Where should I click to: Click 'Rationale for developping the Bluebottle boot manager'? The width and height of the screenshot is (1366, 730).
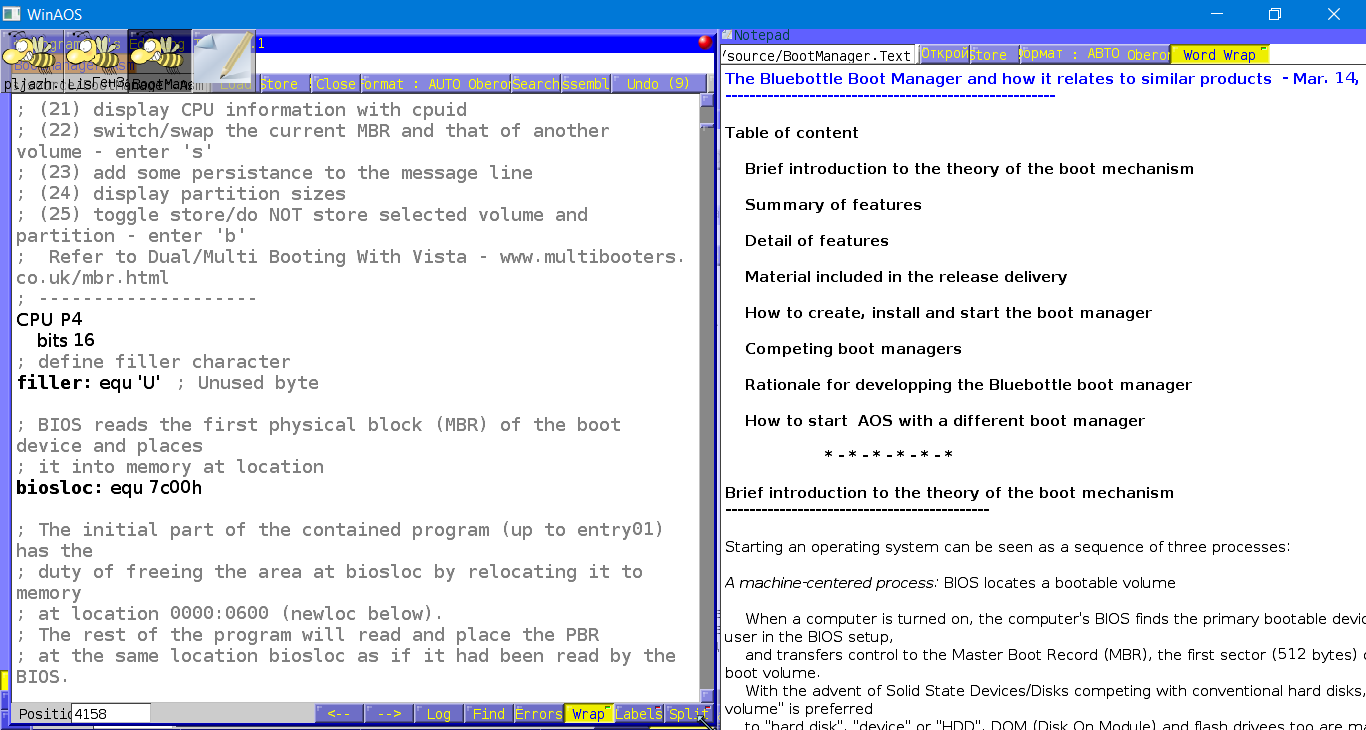coord(968,385)
